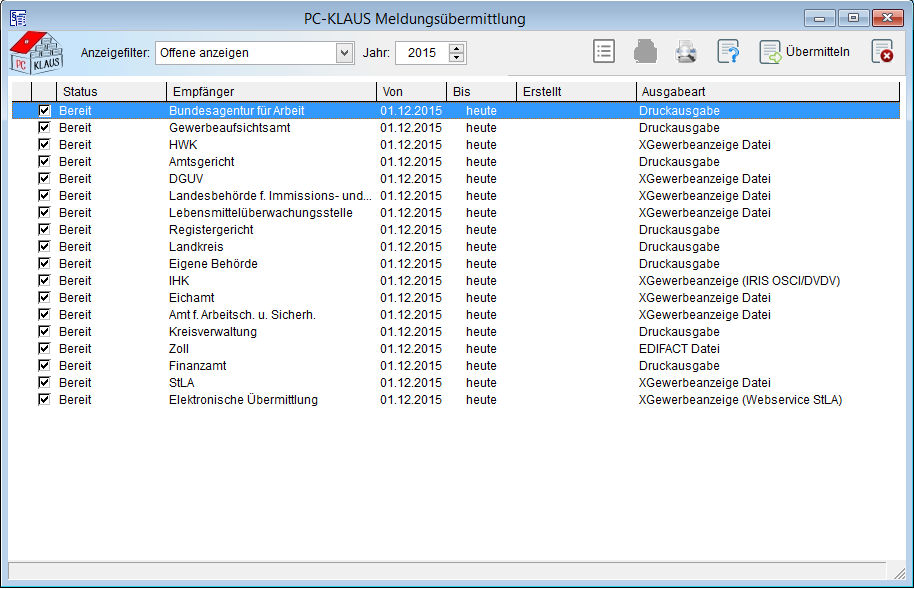Click the Übermitteln button
This screenshot has width=914, height=589.
point(805,52)
